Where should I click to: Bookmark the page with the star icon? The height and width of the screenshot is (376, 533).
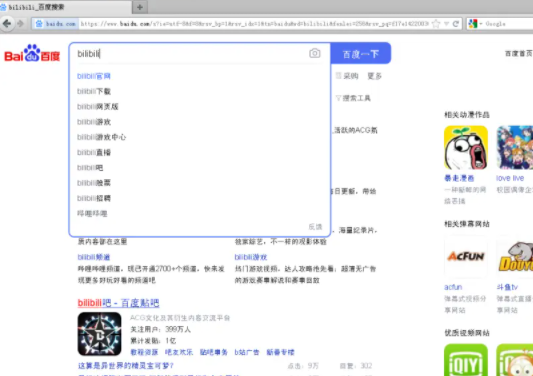point(436,24)
